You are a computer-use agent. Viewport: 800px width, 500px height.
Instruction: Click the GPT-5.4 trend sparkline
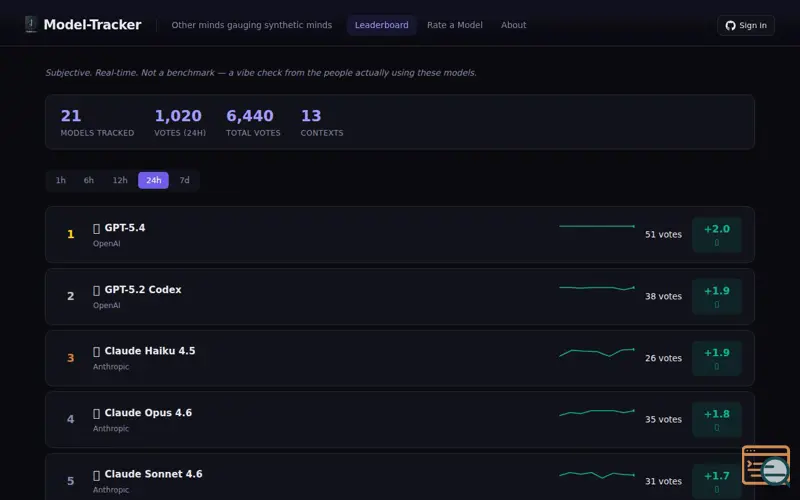597,226
